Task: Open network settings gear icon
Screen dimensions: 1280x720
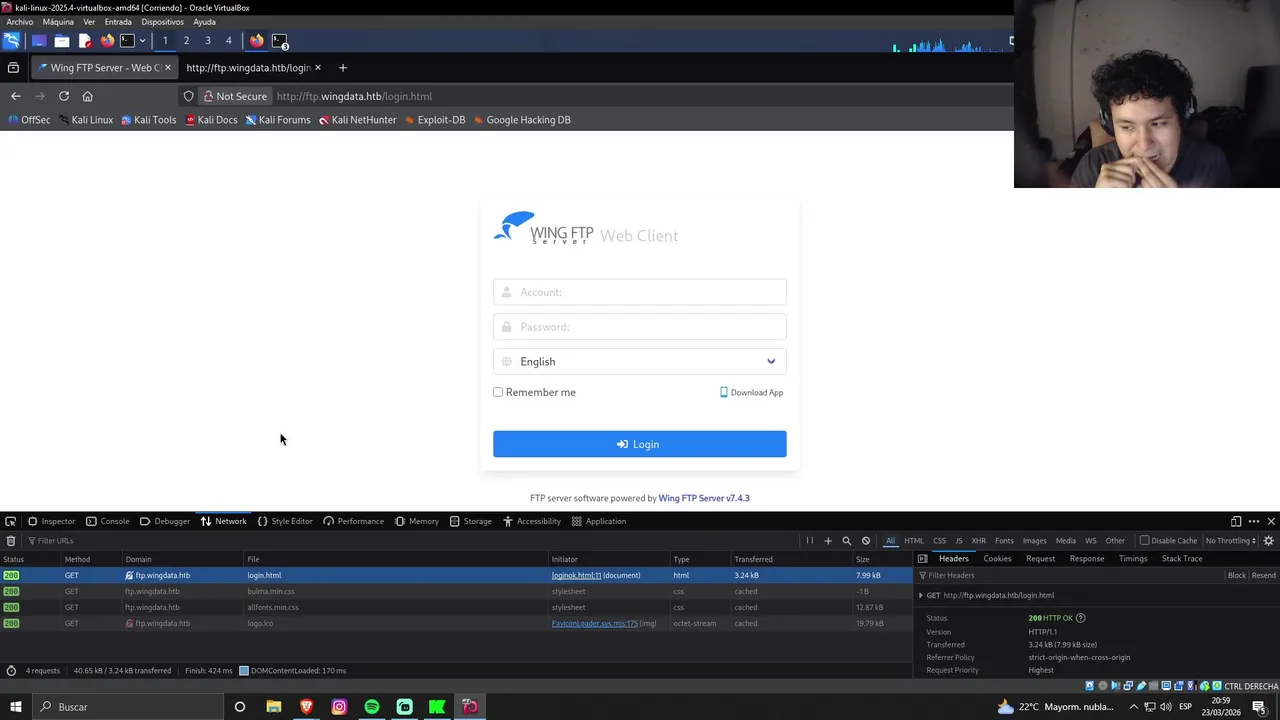Action: click(1269, 541)
